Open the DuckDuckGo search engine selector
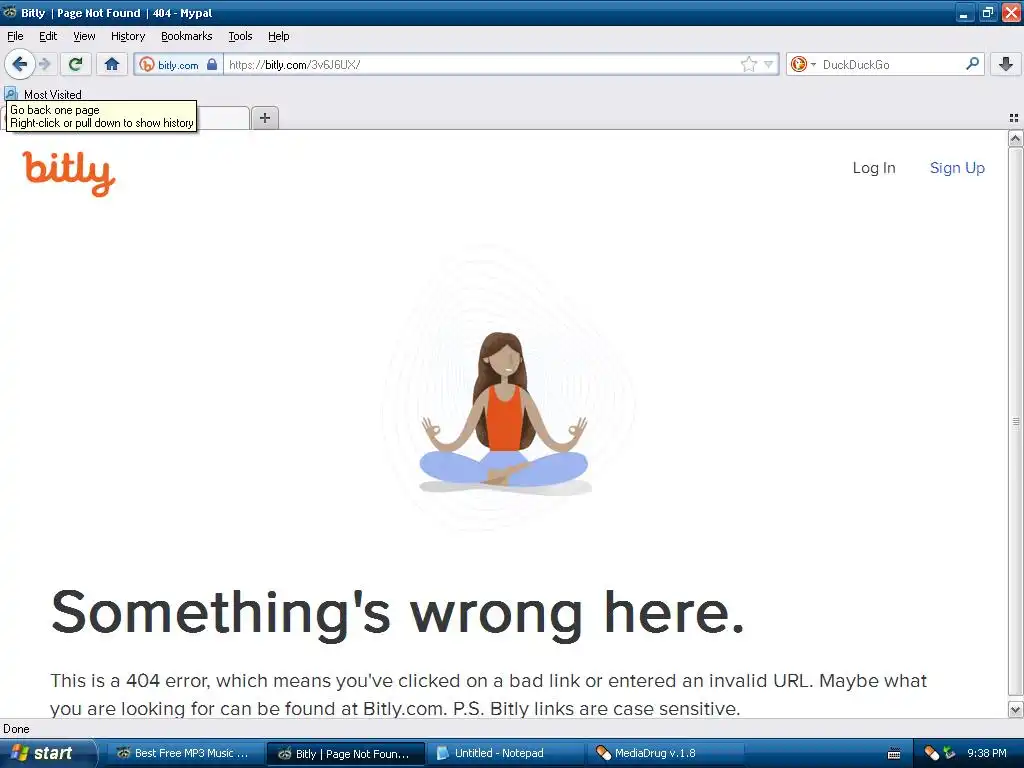The height and width of the screenshot is (768, 1024). click(803, 64)
